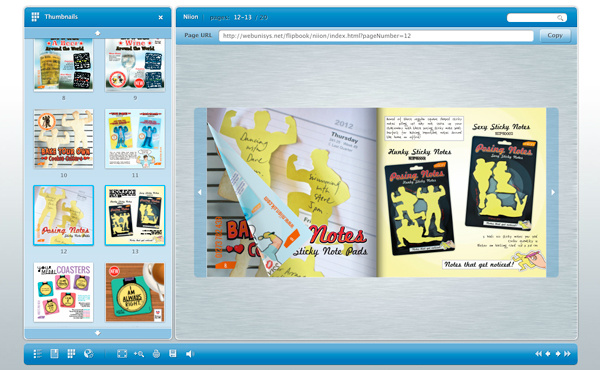Click down arrow below the thumbnails list
Viewport: 600px width, 370px height.
pyautogui.click(x=98, y=333)
